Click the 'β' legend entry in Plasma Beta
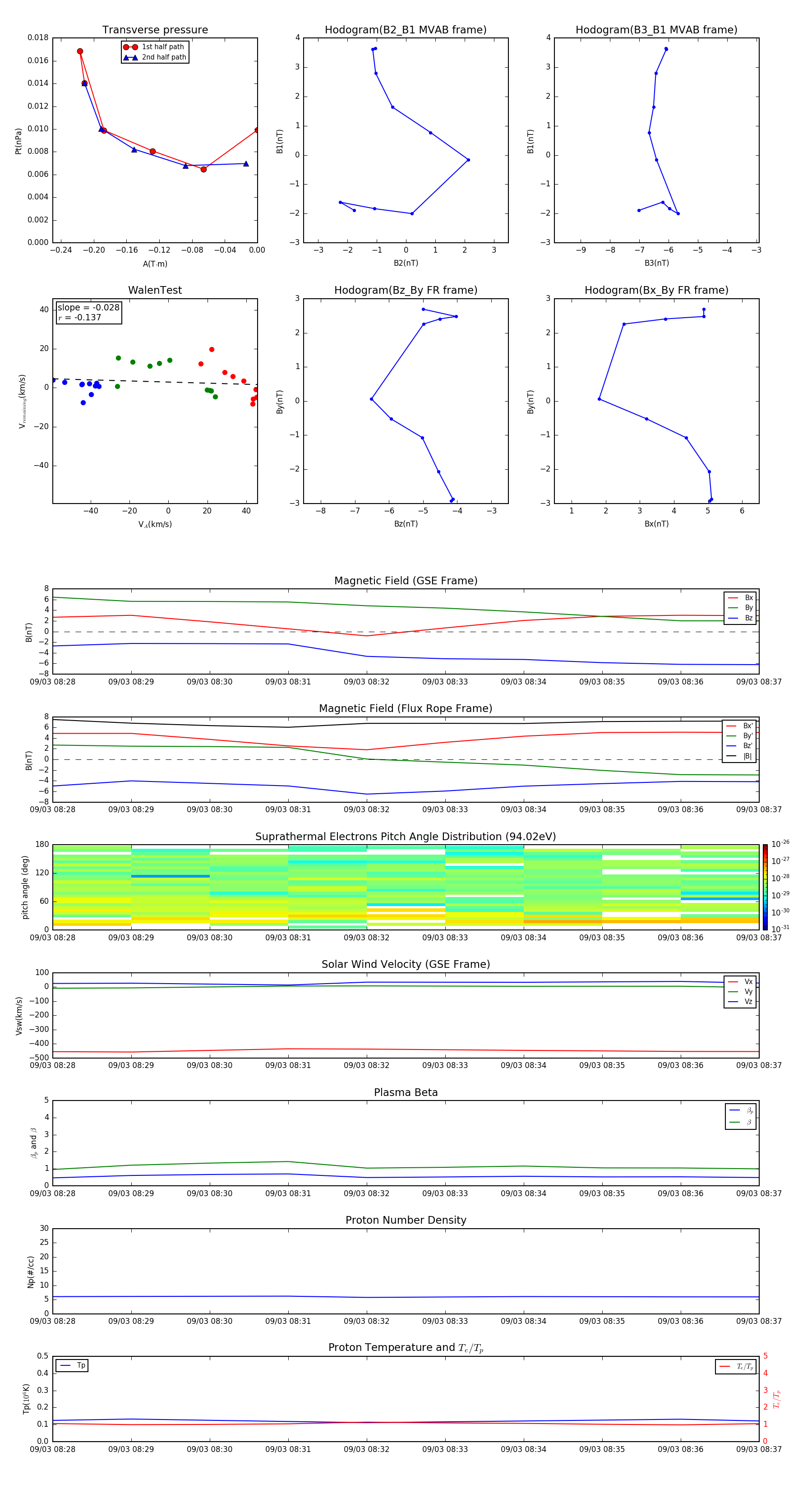The height and width of the screenshot is (1489, 812). tap(741, 1122)
